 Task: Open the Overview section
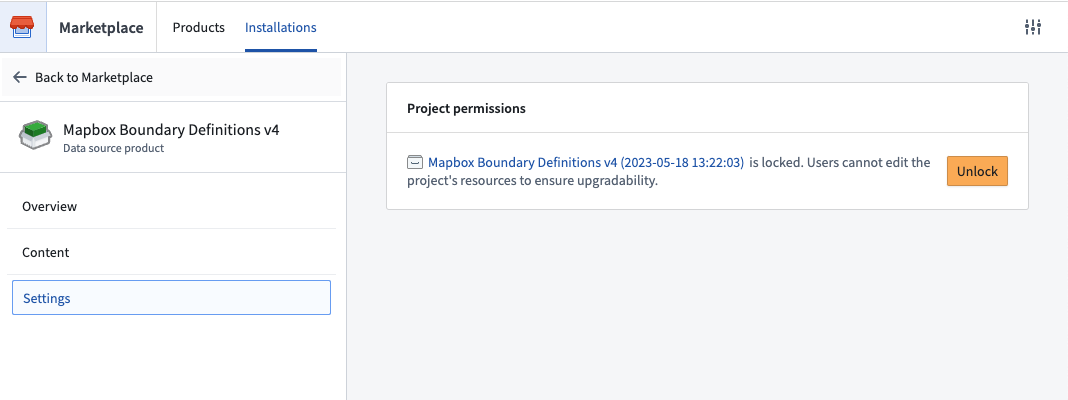click(172, 206)
